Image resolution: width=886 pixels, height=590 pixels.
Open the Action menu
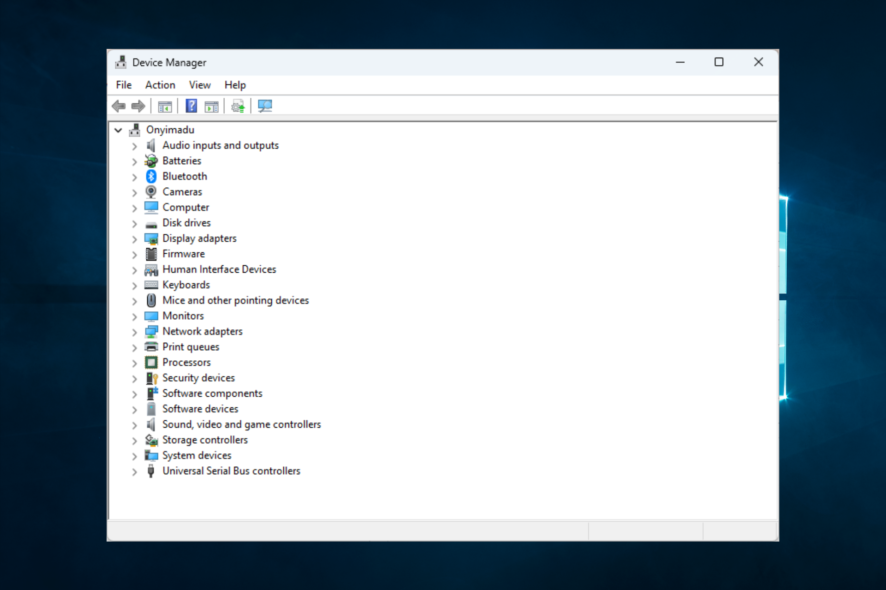[160, 85]
